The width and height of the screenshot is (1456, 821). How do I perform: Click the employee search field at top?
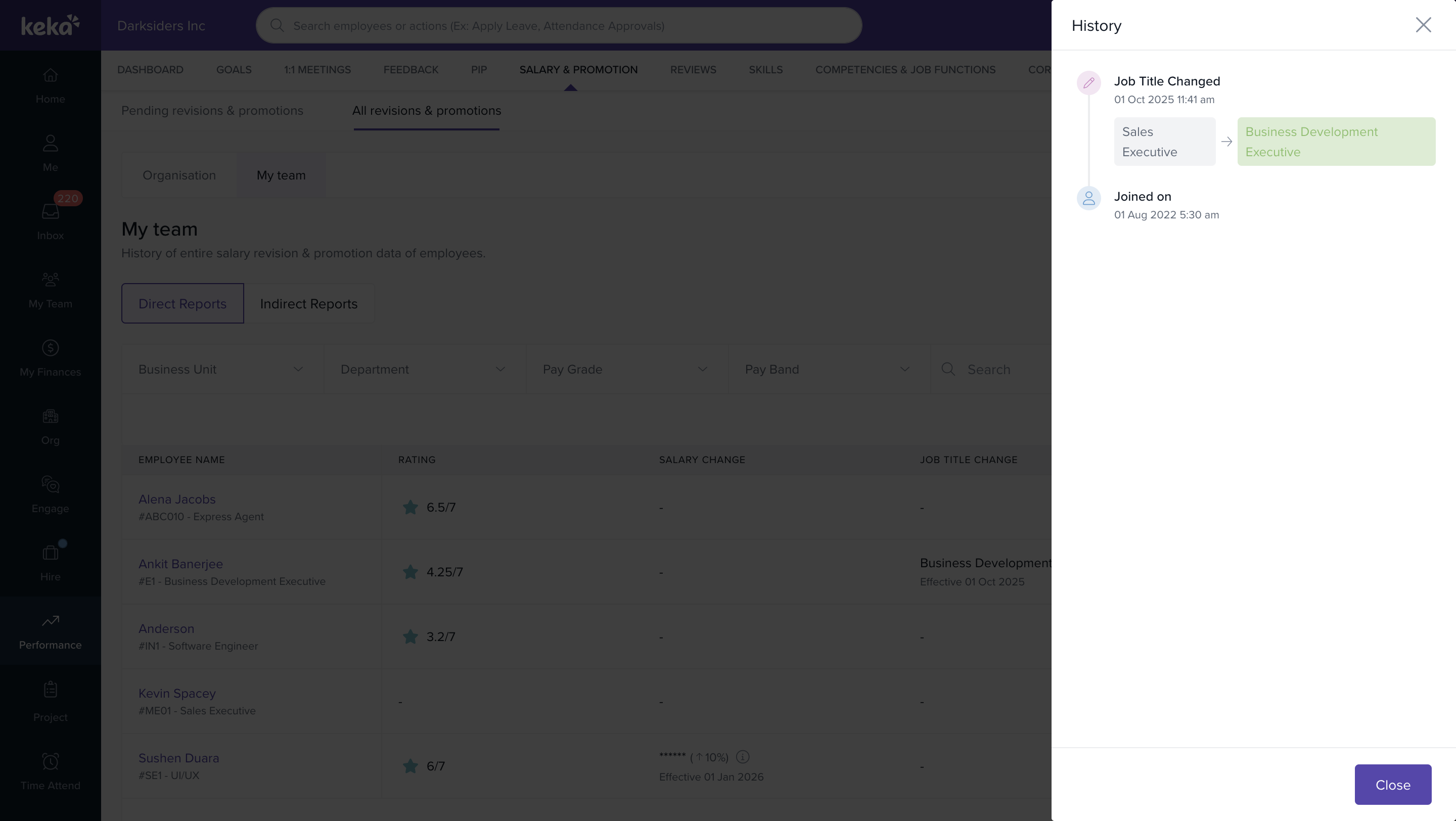559,26
